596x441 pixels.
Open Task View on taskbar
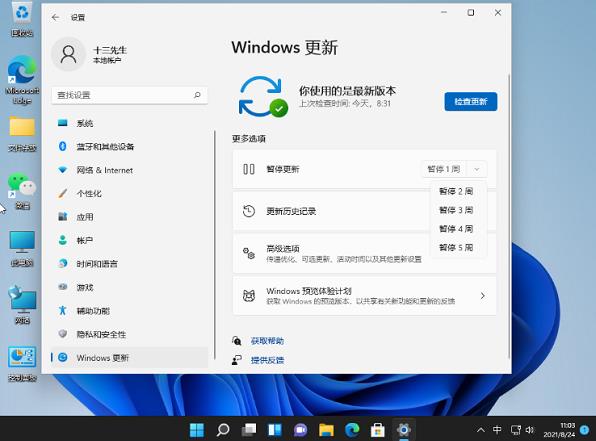(x=249, y=430)
